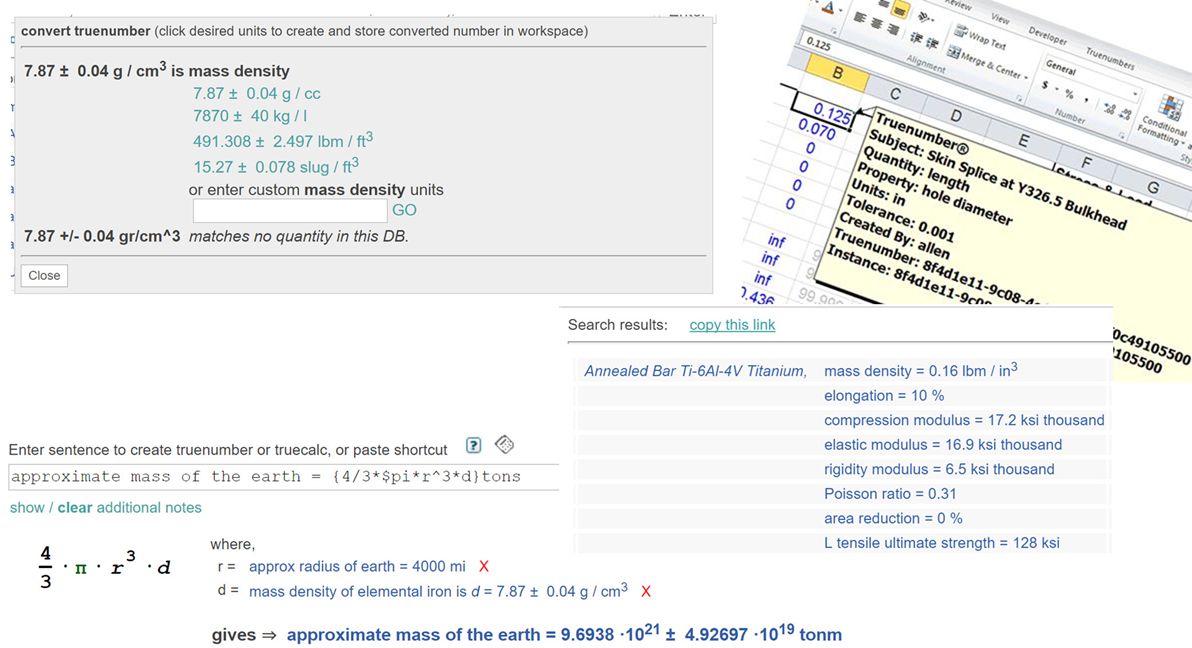Select 'mass density = 0.16 lbm / in3' result
1192x648 pixels.
[x=921, y=370]
